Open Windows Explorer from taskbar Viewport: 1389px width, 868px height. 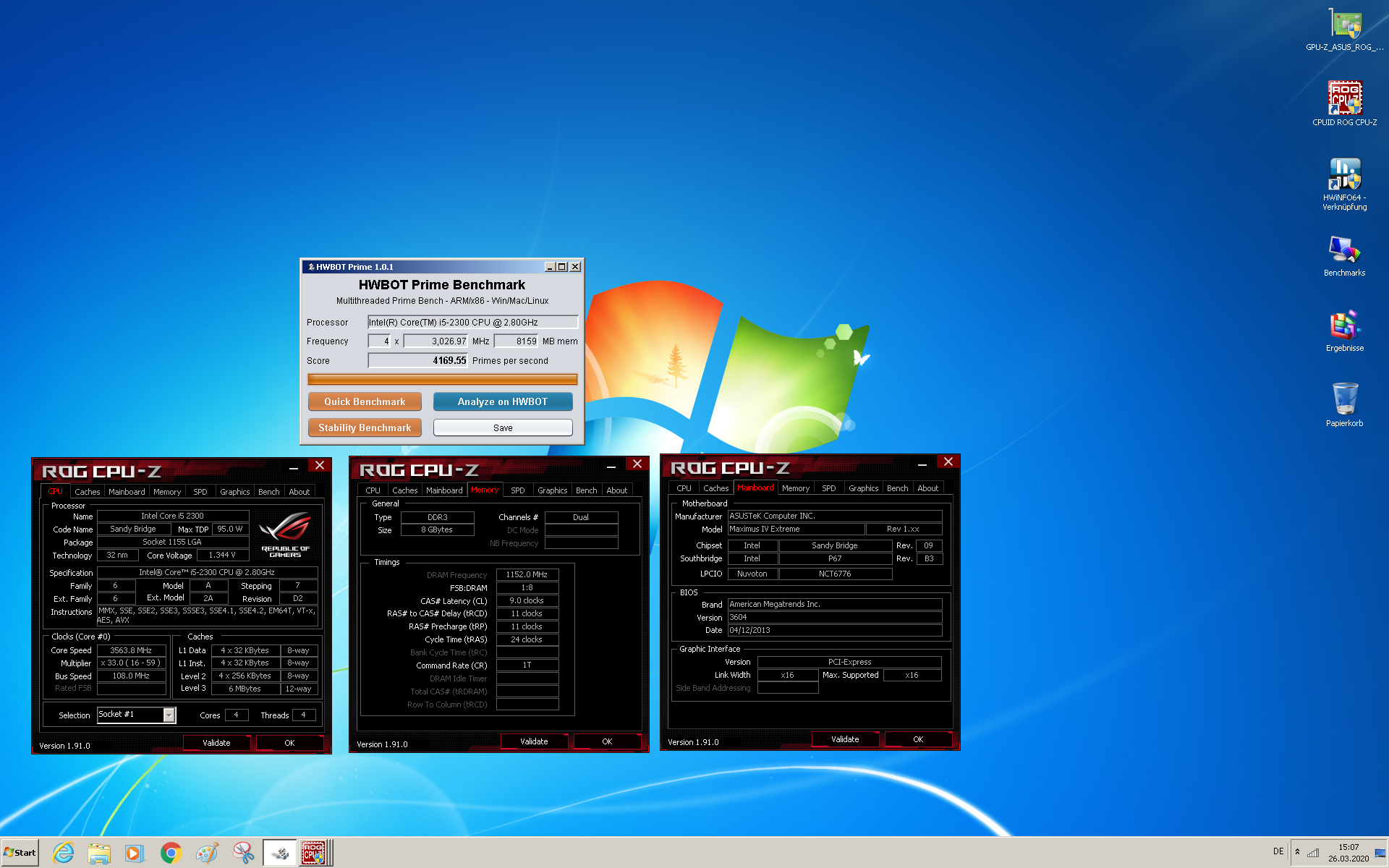(99, 853)
